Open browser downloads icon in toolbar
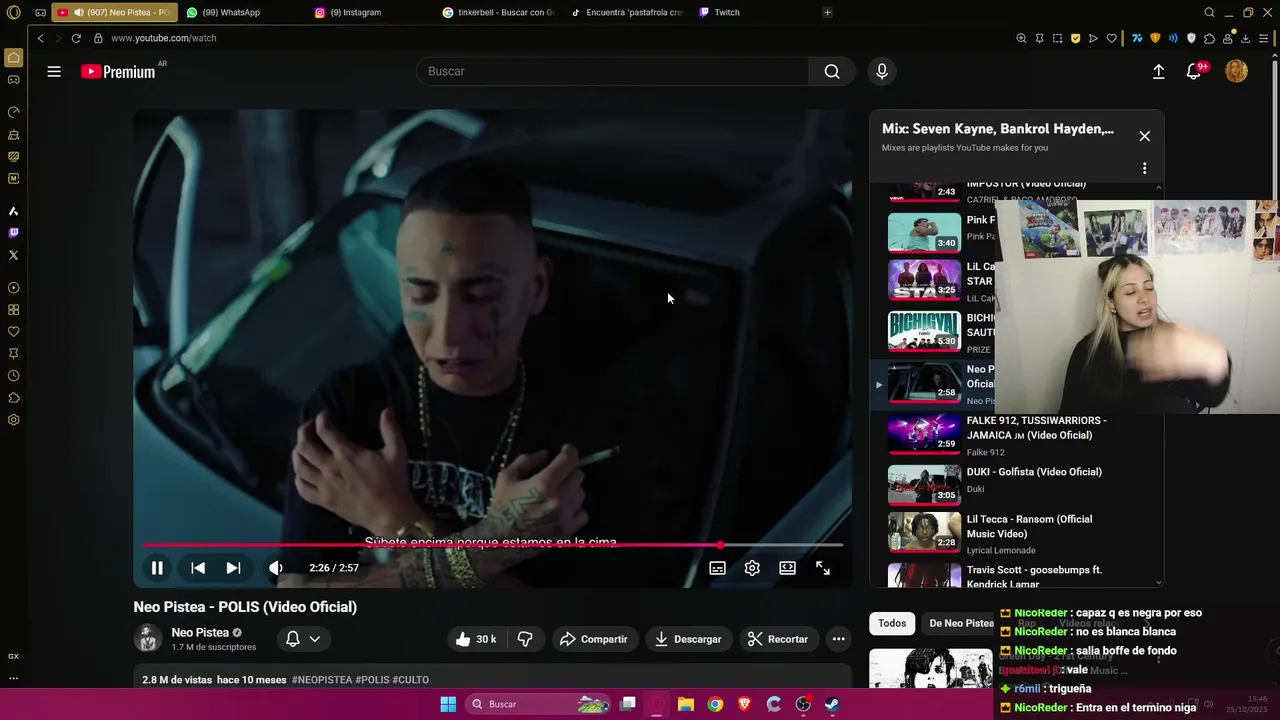 (x=1245, y=38)
